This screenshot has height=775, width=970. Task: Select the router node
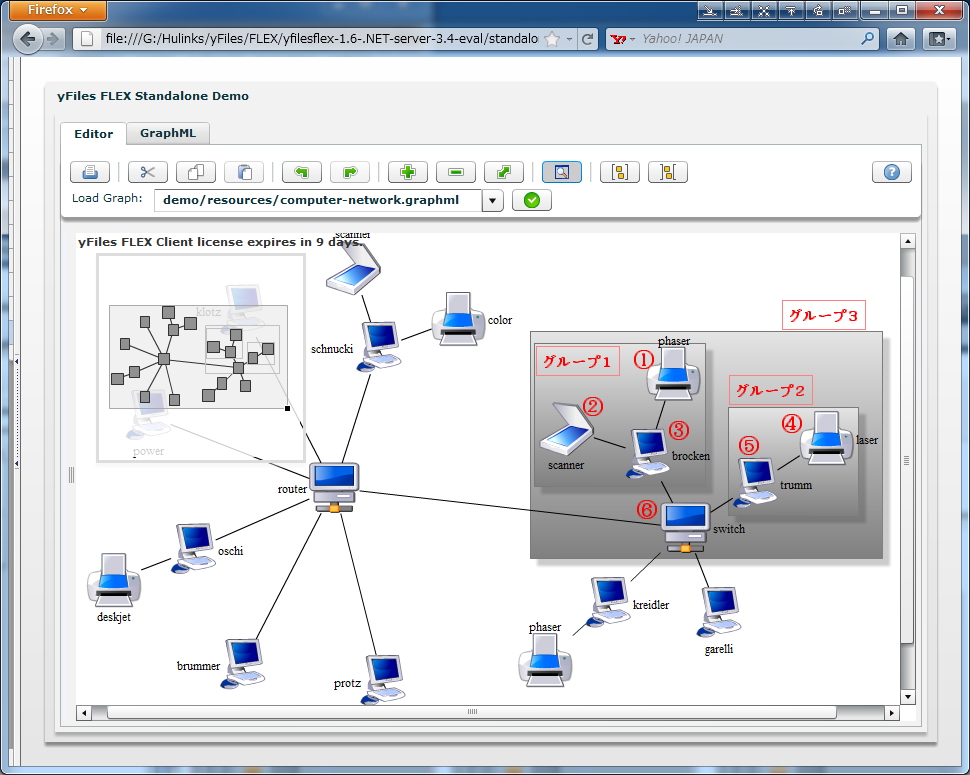(334, 487)
